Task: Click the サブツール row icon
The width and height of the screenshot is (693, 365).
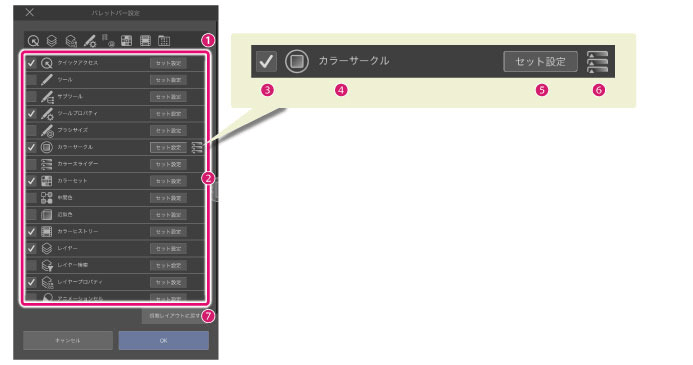Action: pos(47,97)
